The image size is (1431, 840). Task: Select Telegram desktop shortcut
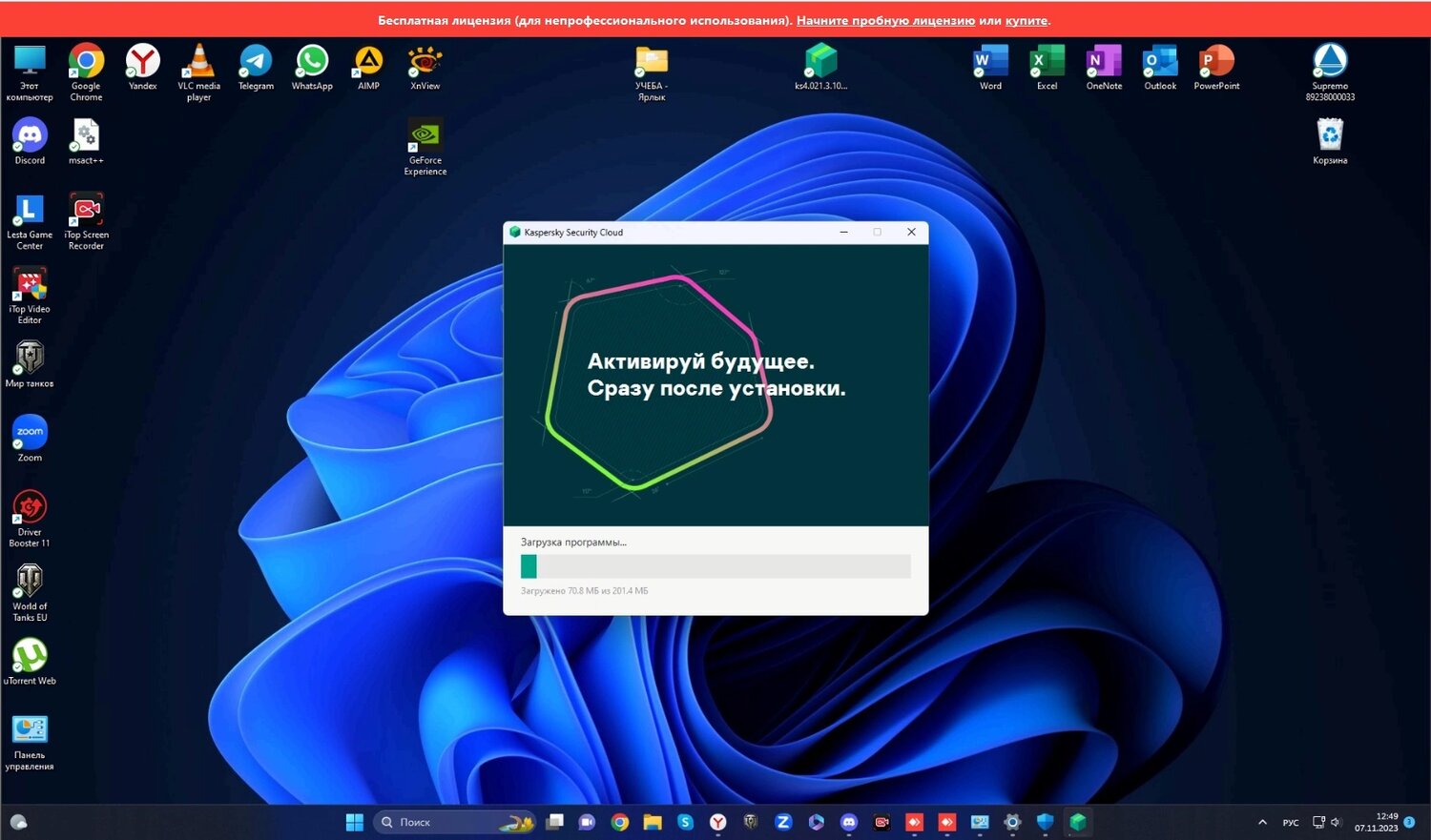coord(256,68)
